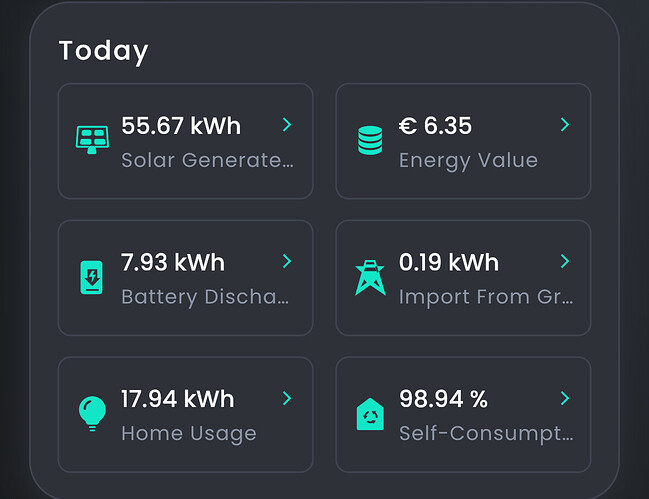
Task: Tap the 7.93 kWh battery reading
Action: [173, 262]
